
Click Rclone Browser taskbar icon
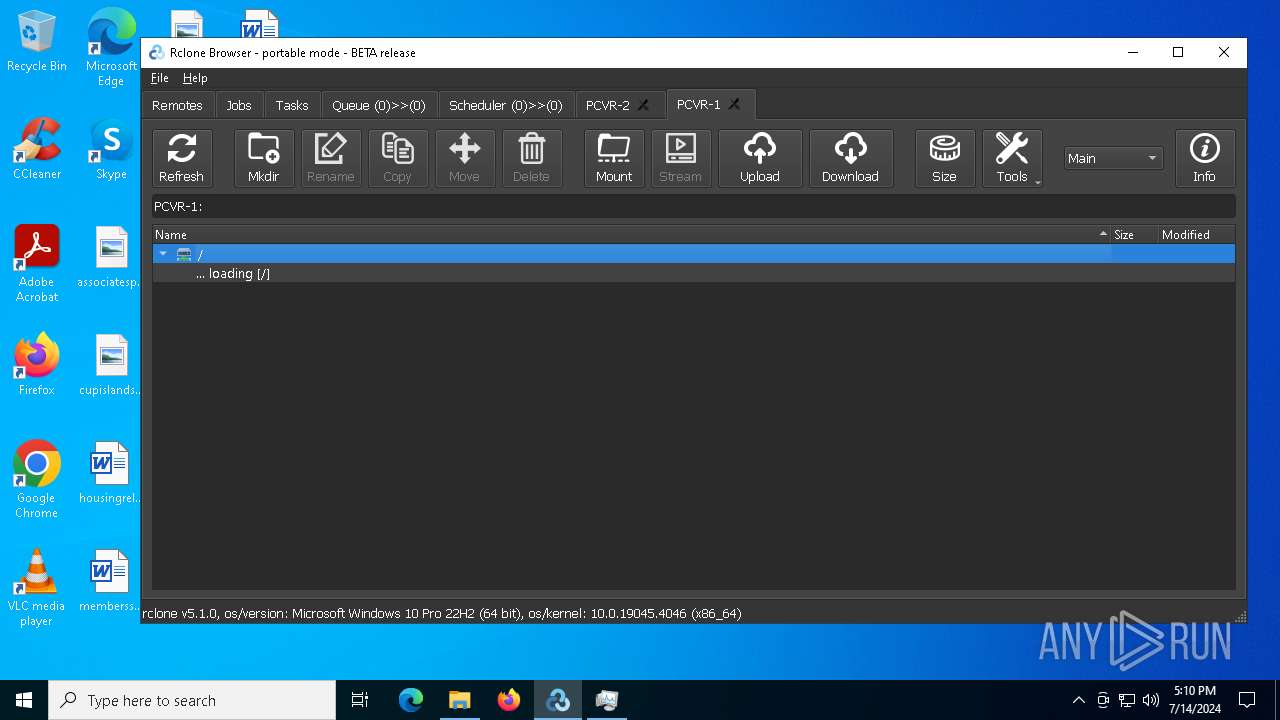click(558, 700)
